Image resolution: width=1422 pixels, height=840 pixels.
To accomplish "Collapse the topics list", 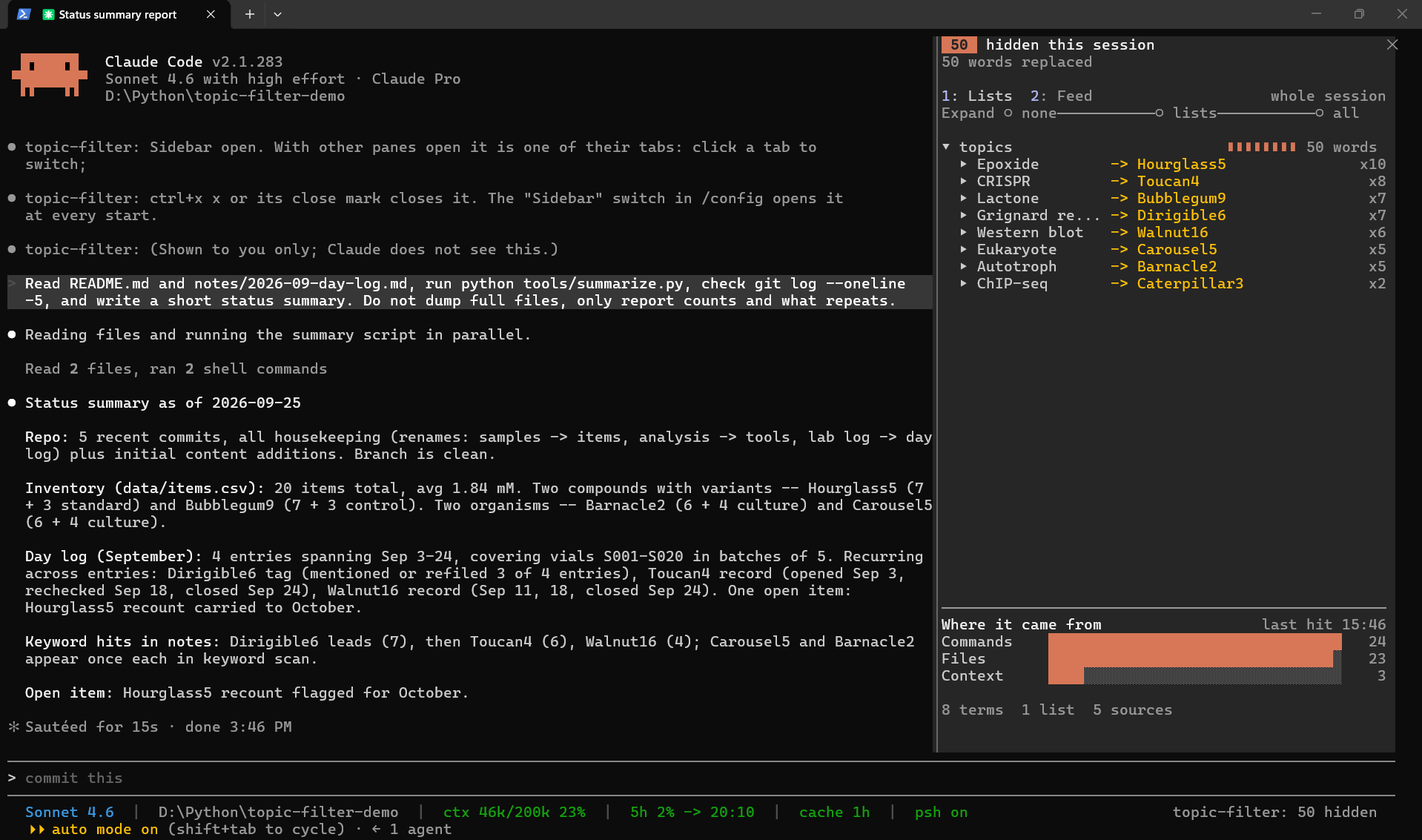I will tap(946, 147).
